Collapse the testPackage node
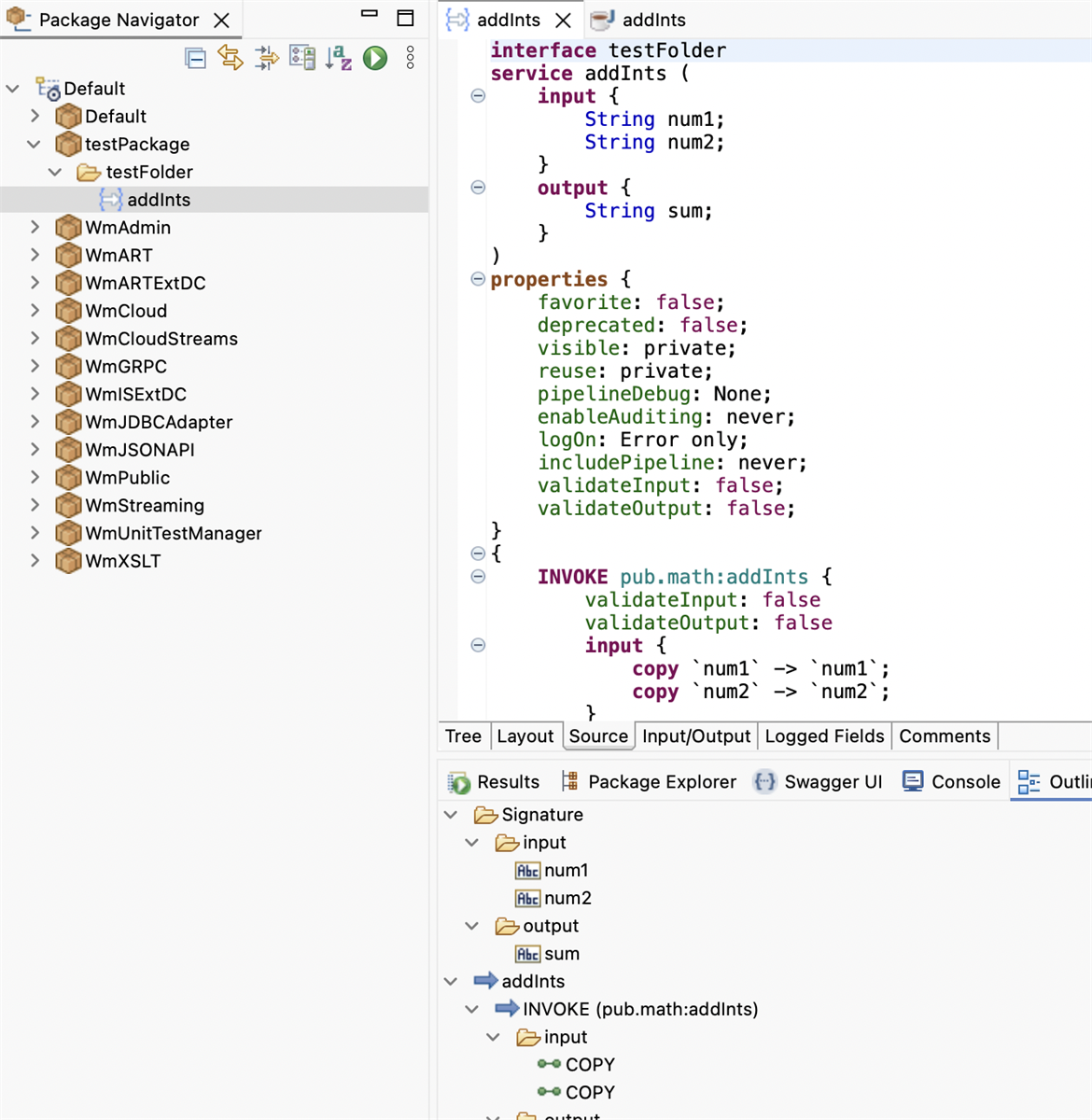This screenshot has width=1092, height=1120. coord(35,144)
